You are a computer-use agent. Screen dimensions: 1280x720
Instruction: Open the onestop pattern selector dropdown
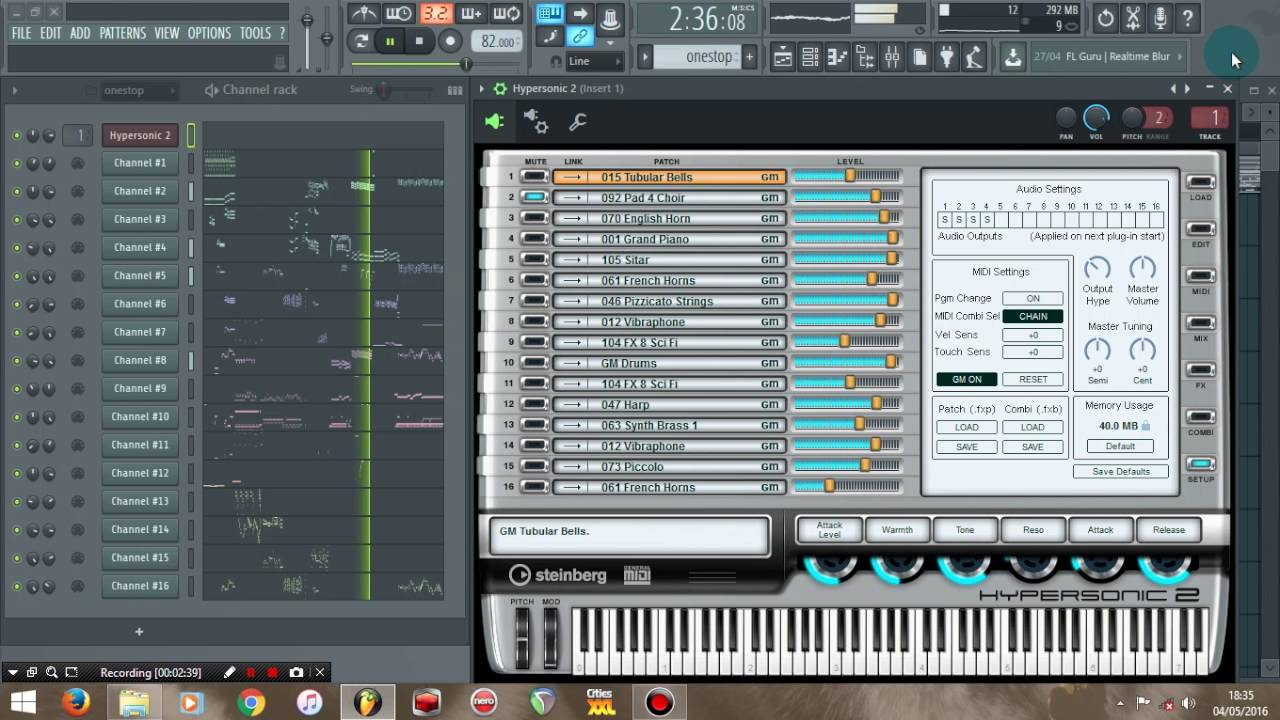[698, 57]
